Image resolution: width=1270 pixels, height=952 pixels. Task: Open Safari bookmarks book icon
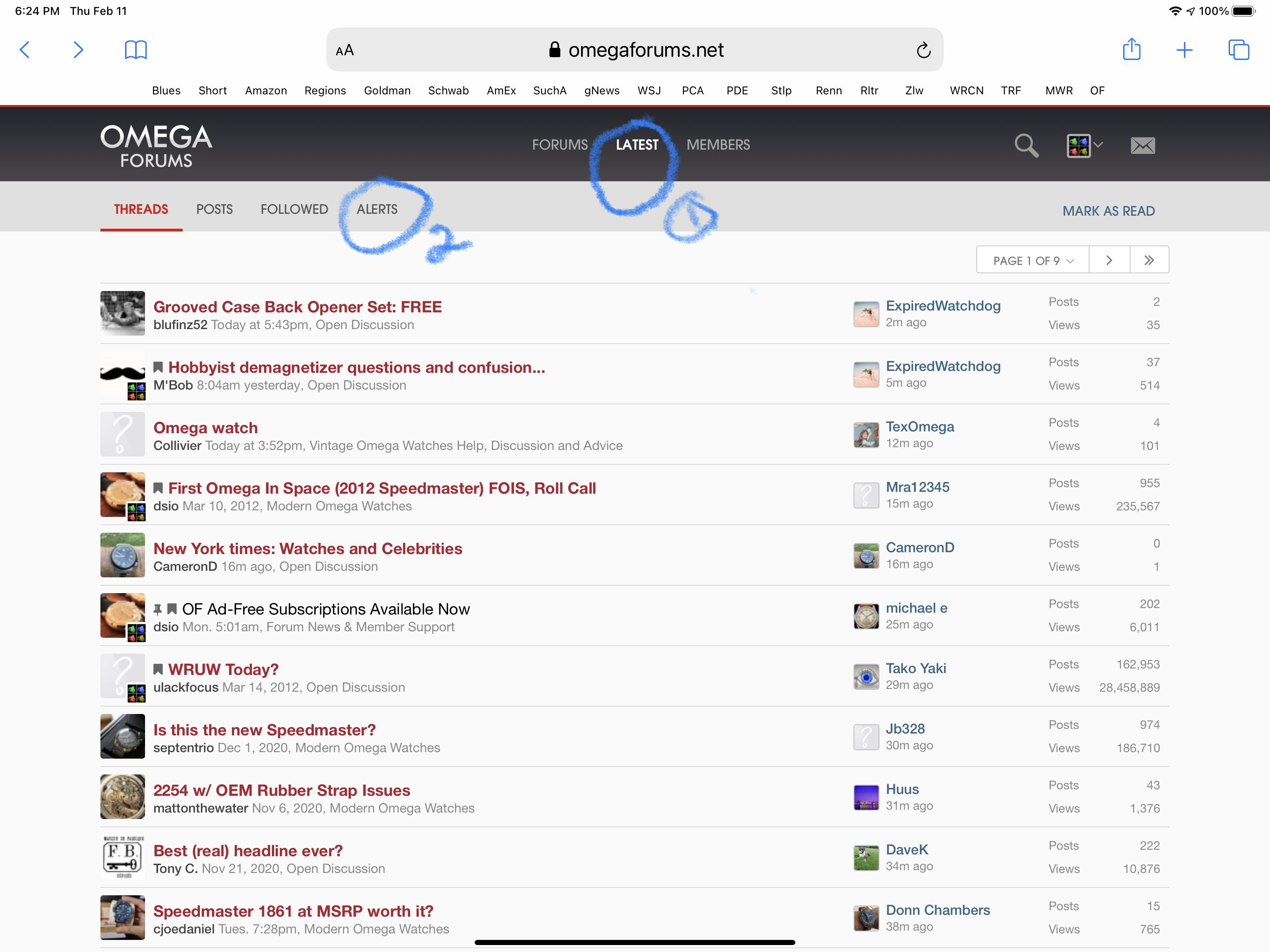(x=135, y=50)
